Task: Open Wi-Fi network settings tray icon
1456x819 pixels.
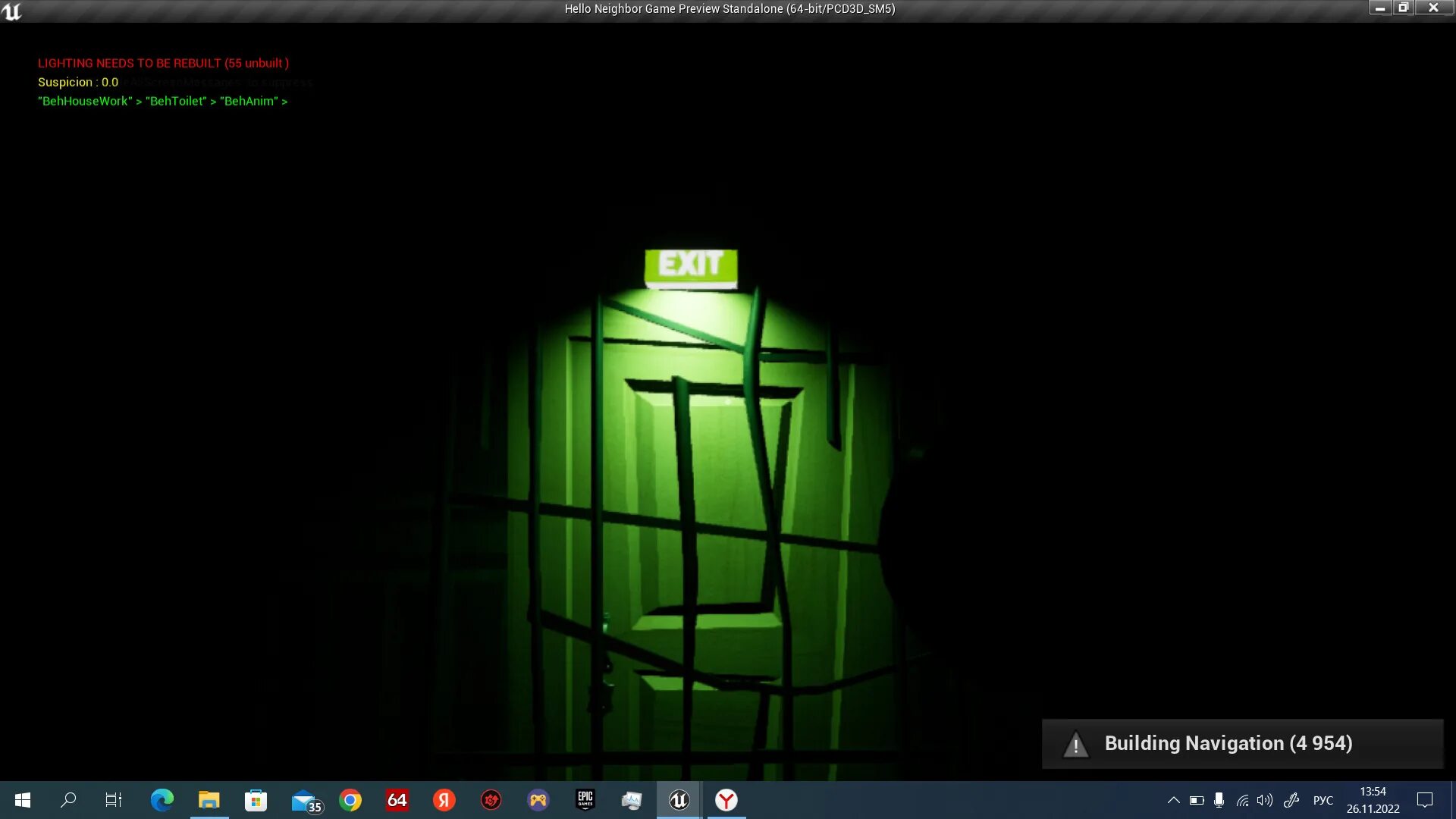Action: point(1242,800)
